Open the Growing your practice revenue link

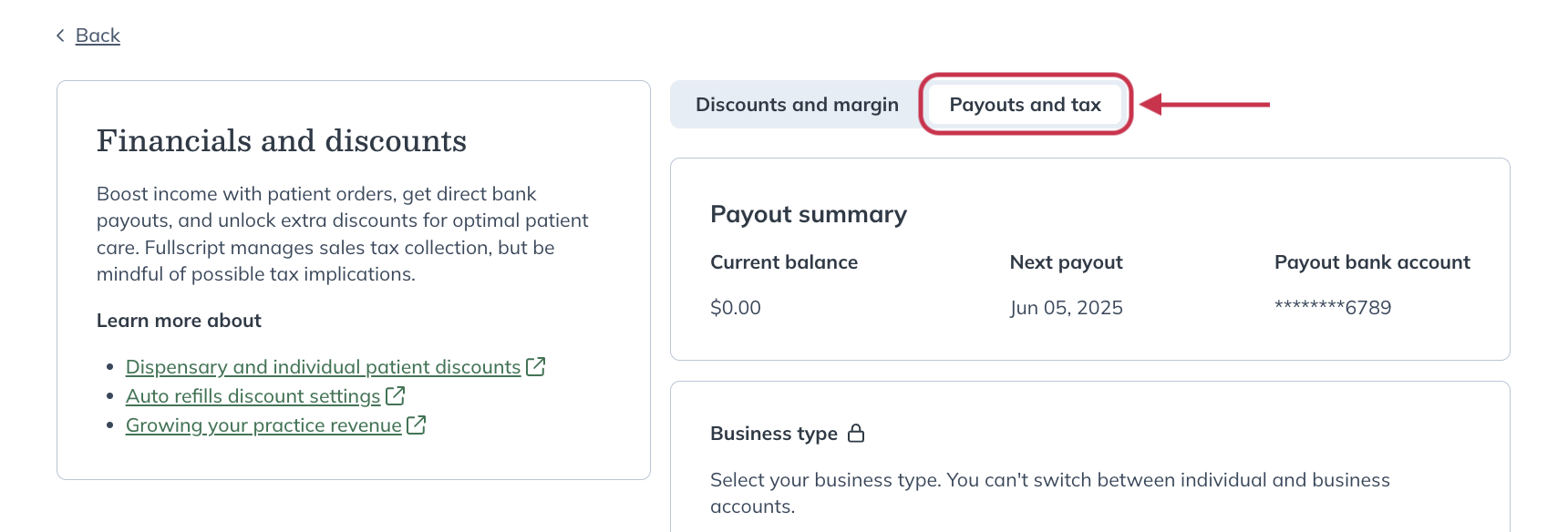click(x=263, y=425)
